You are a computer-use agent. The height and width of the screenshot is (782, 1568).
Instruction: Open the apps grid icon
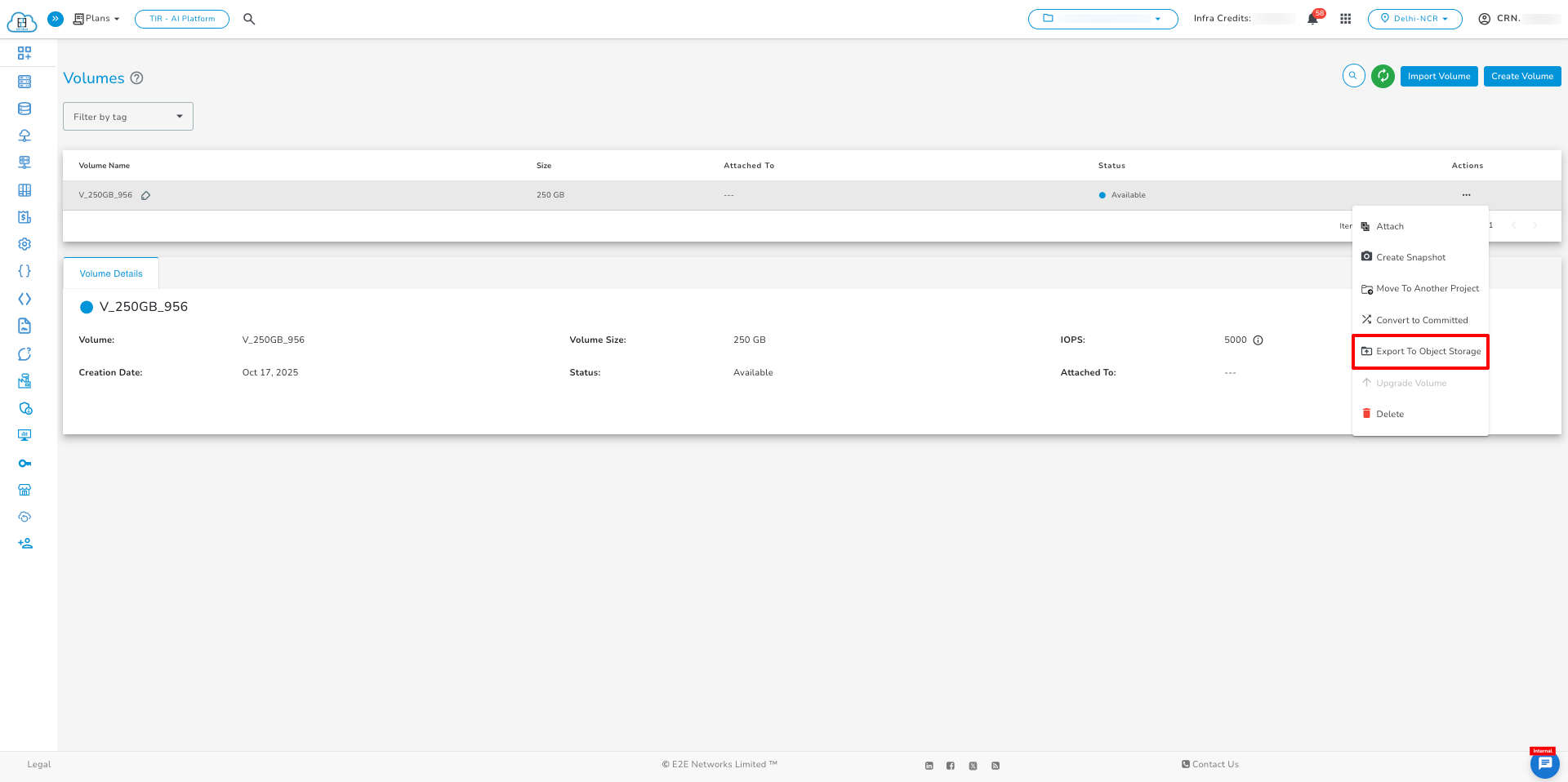1345,19
